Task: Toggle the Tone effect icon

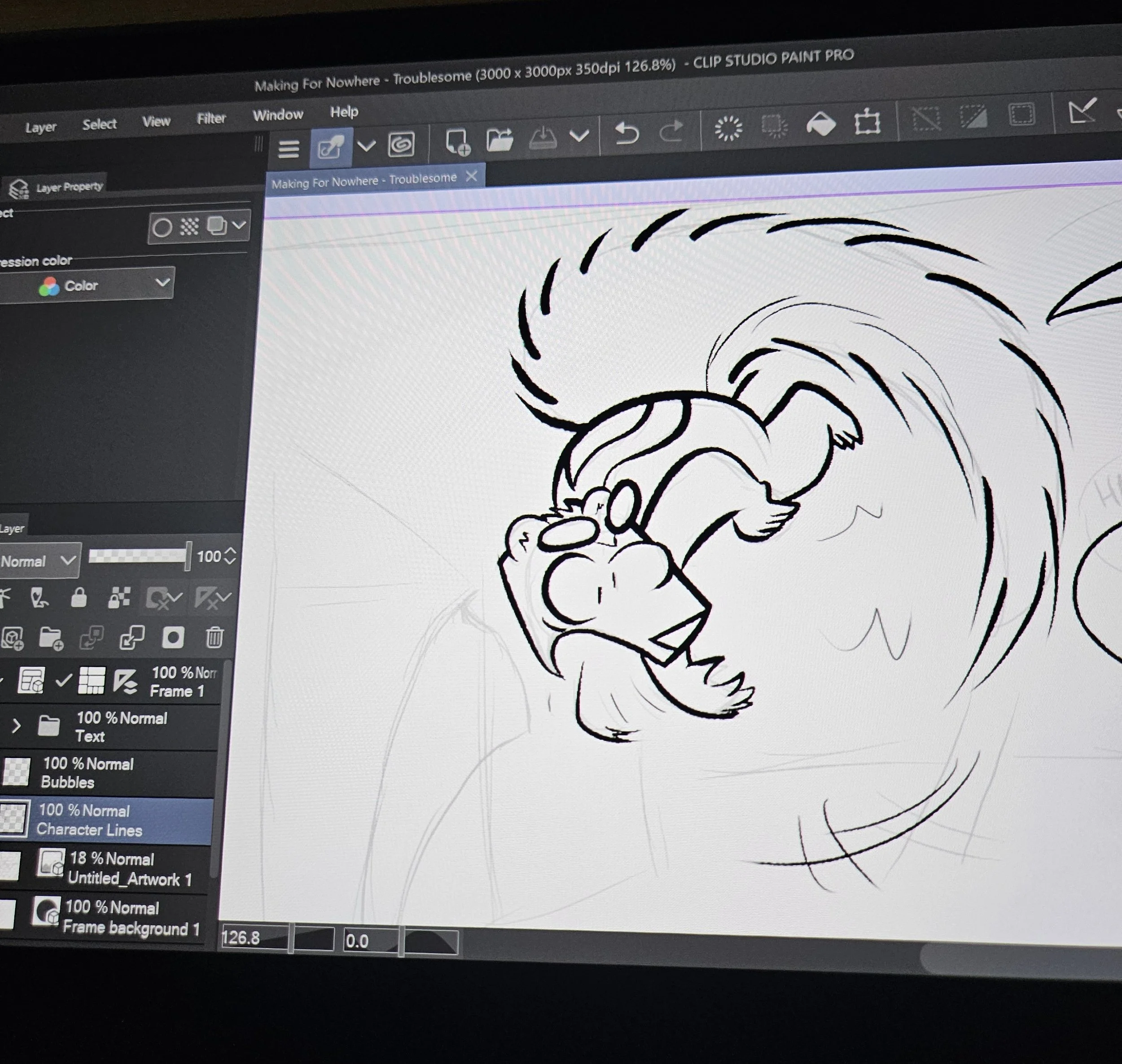Action: [x=189, y=226]
